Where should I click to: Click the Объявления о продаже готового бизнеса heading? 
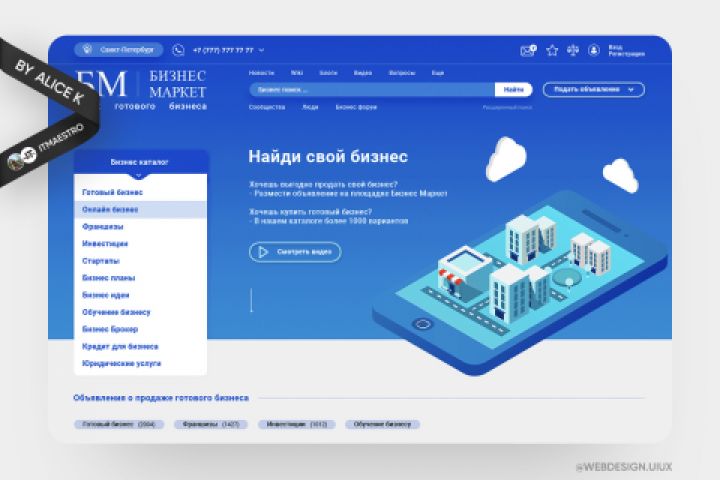(161, 398)
